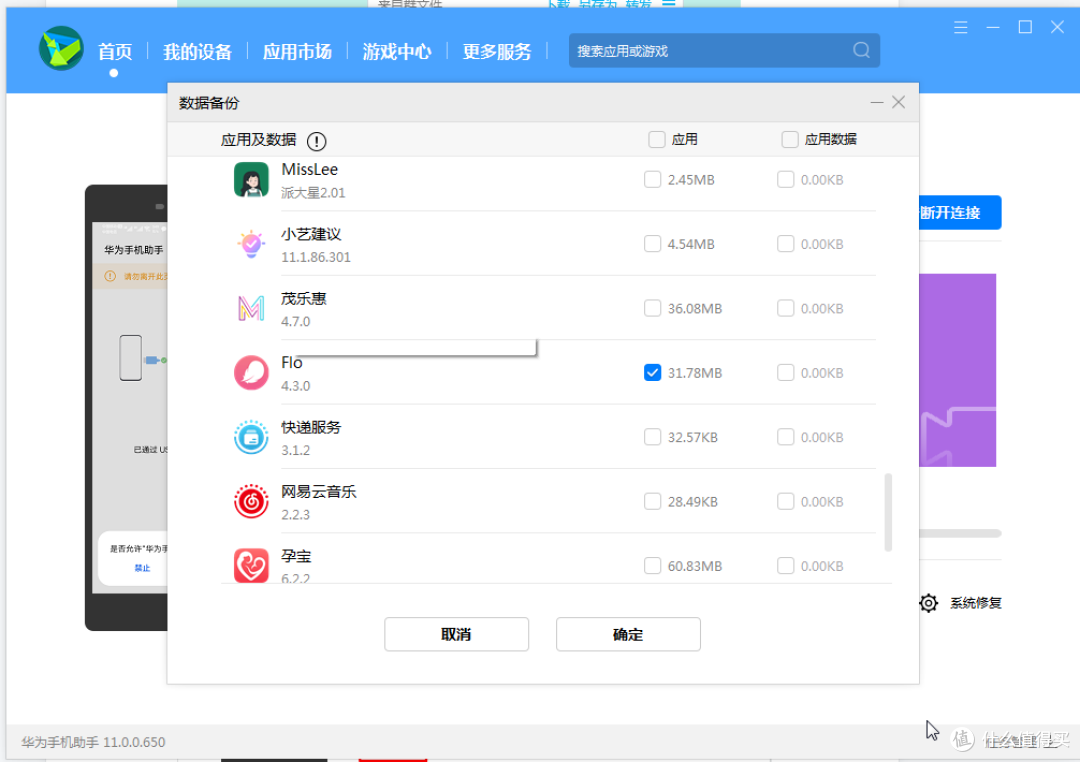1080x762 pixels.
Task: Click the 快递服务 app icon
Action: [x=251, y=437]
